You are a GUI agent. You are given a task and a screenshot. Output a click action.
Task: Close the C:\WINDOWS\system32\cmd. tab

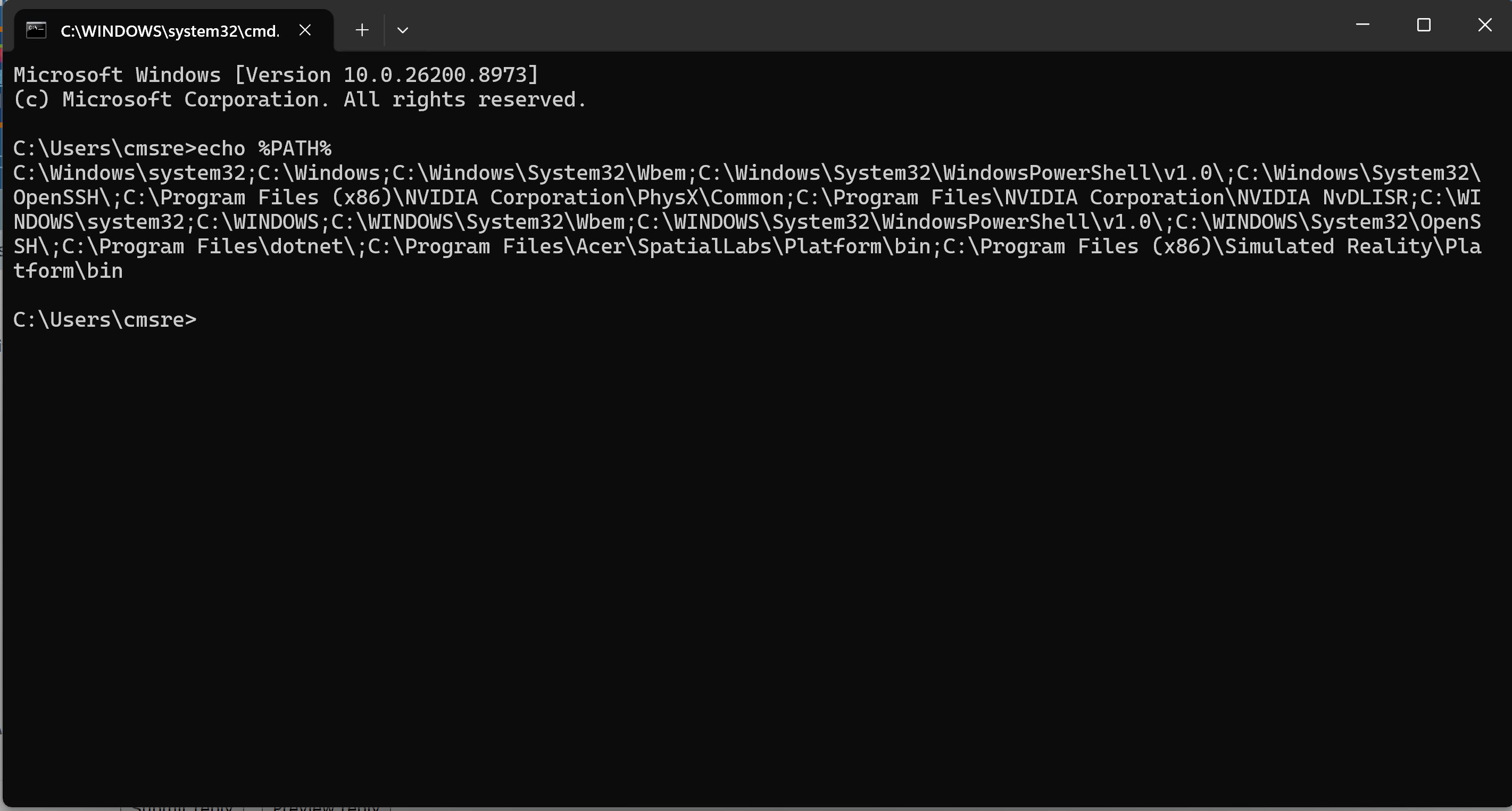click(305, 30)
